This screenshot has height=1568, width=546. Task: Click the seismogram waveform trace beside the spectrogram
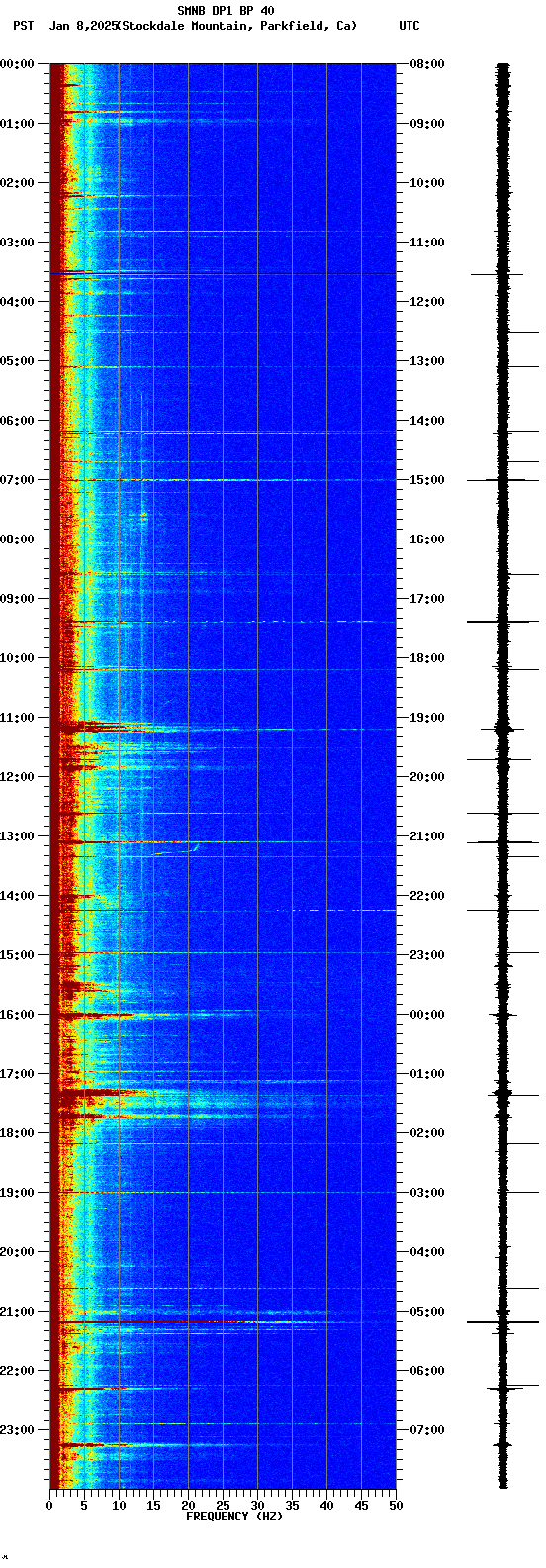click(502, 776)
